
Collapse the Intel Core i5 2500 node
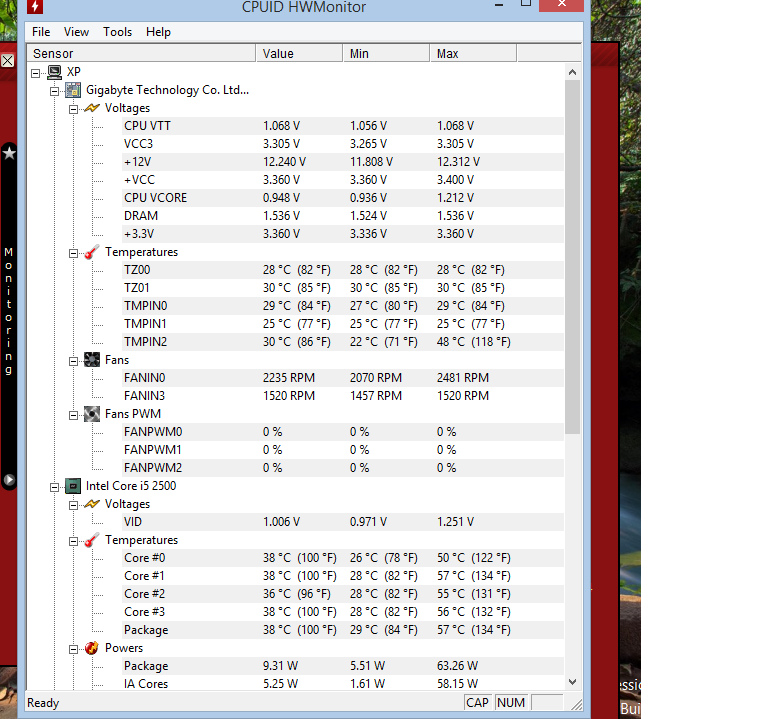(x=54, y=487)
